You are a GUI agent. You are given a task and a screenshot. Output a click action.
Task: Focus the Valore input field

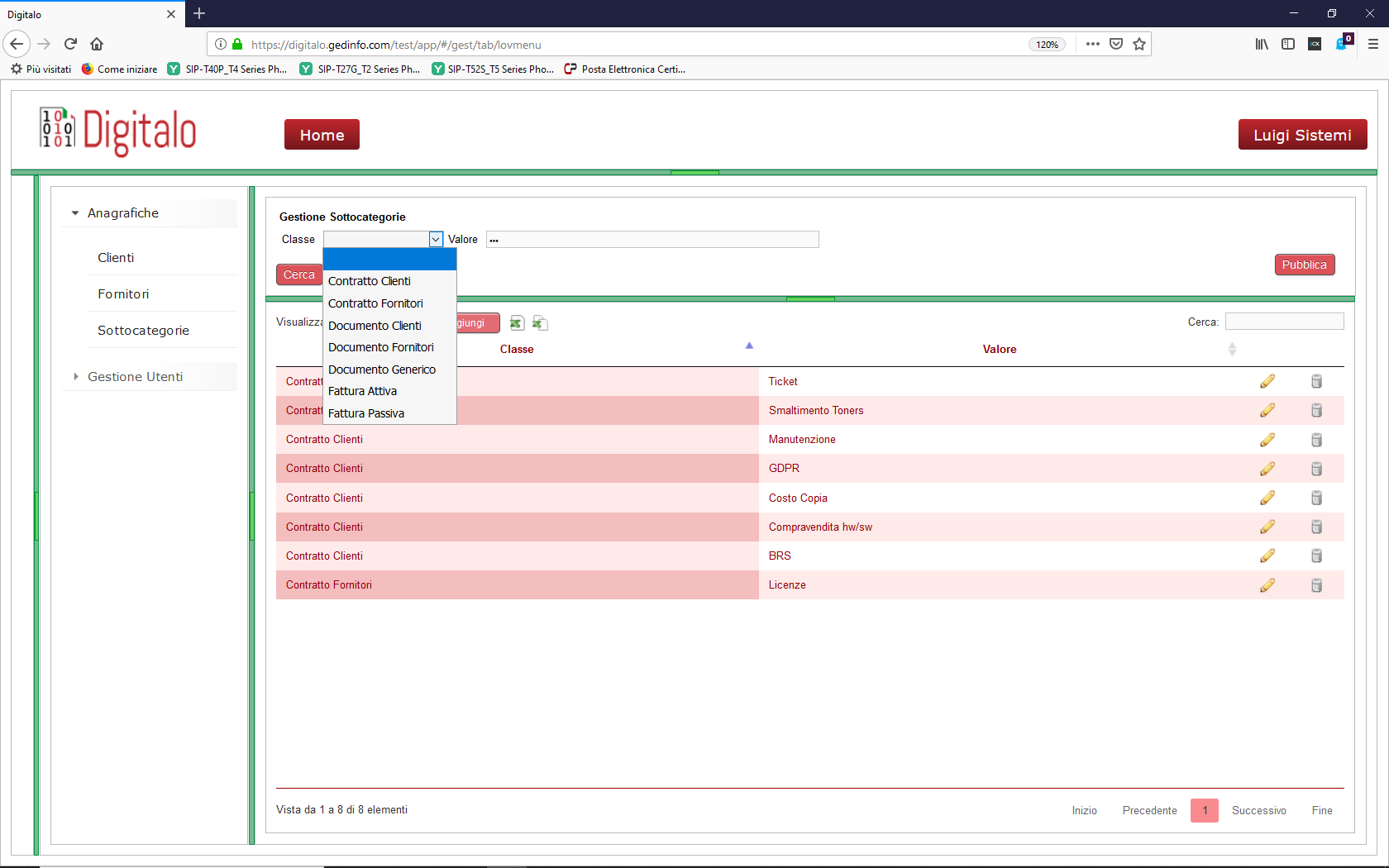coord(652,240)
